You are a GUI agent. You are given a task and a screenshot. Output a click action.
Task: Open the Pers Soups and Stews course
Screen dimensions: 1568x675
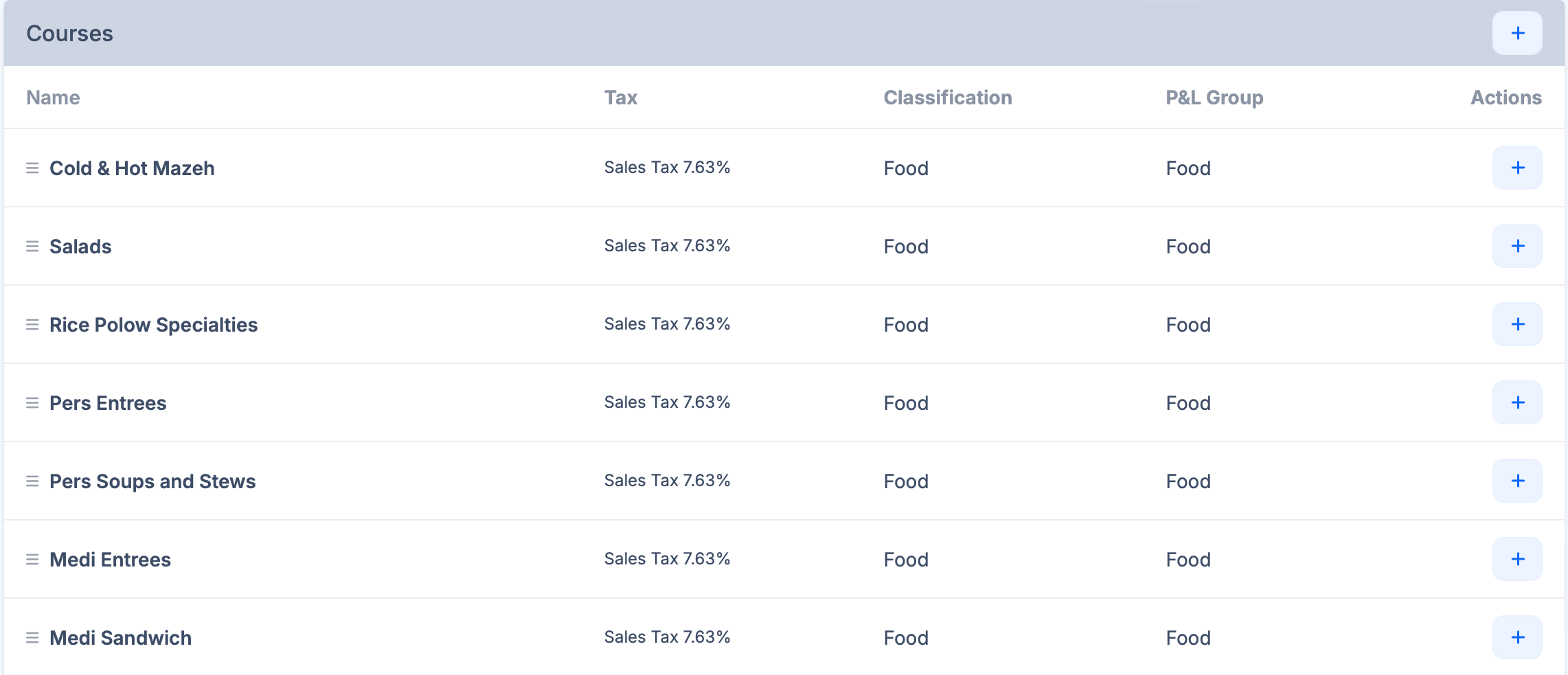[x=152, y=481]
